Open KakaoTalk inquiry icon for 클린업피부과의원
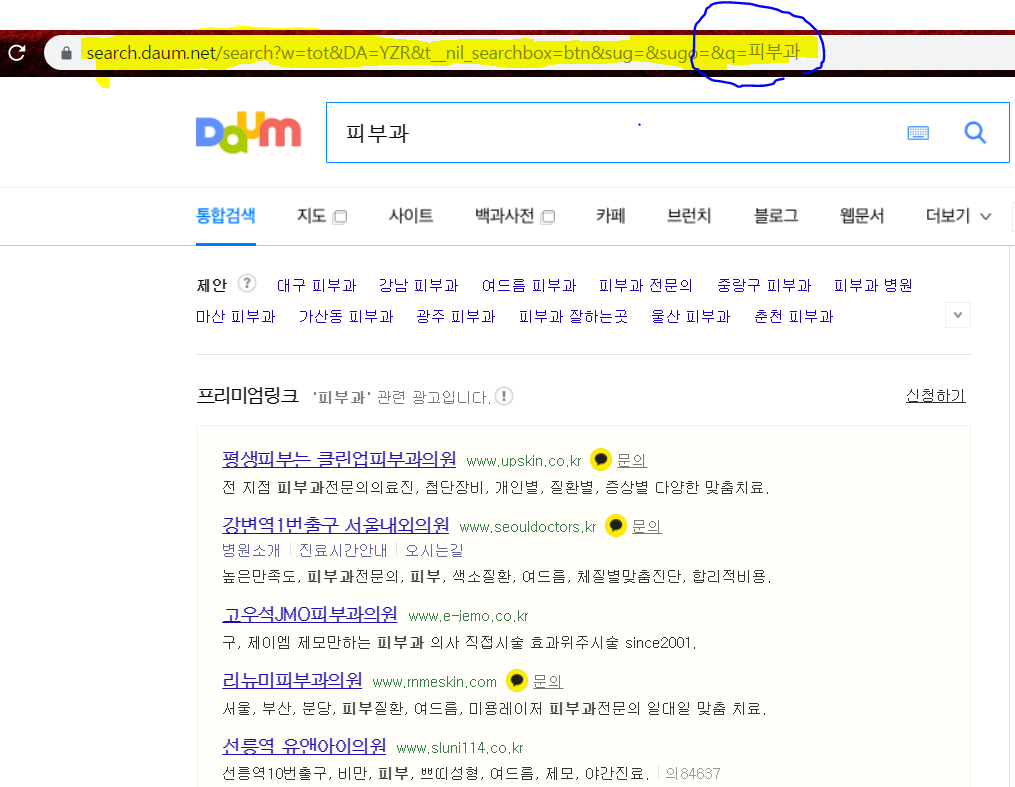Screen dimensions: 1015x787 601,460
